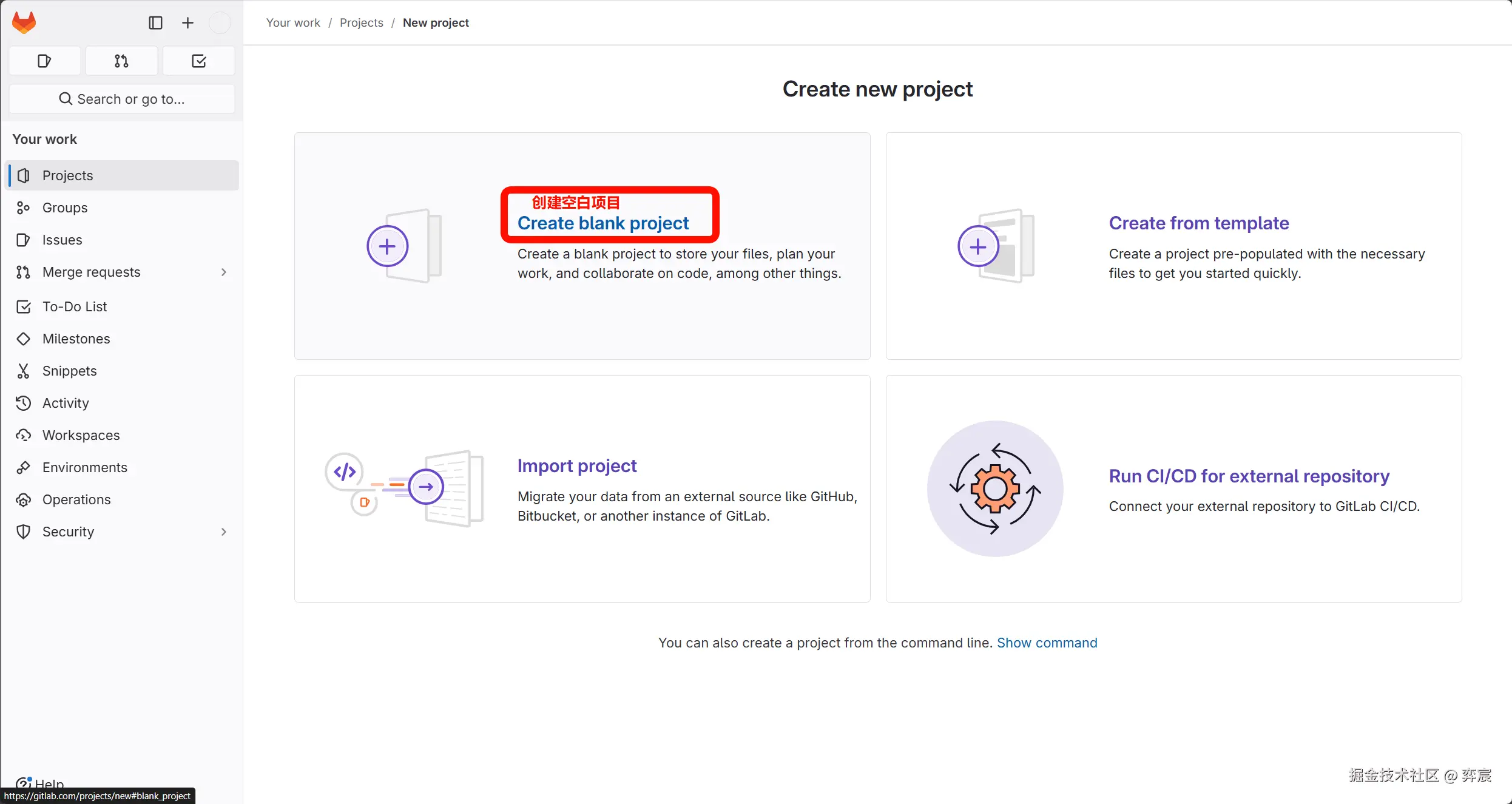Expand Merge requests submenu chevron
The image size is (1512, 804).
224,272
